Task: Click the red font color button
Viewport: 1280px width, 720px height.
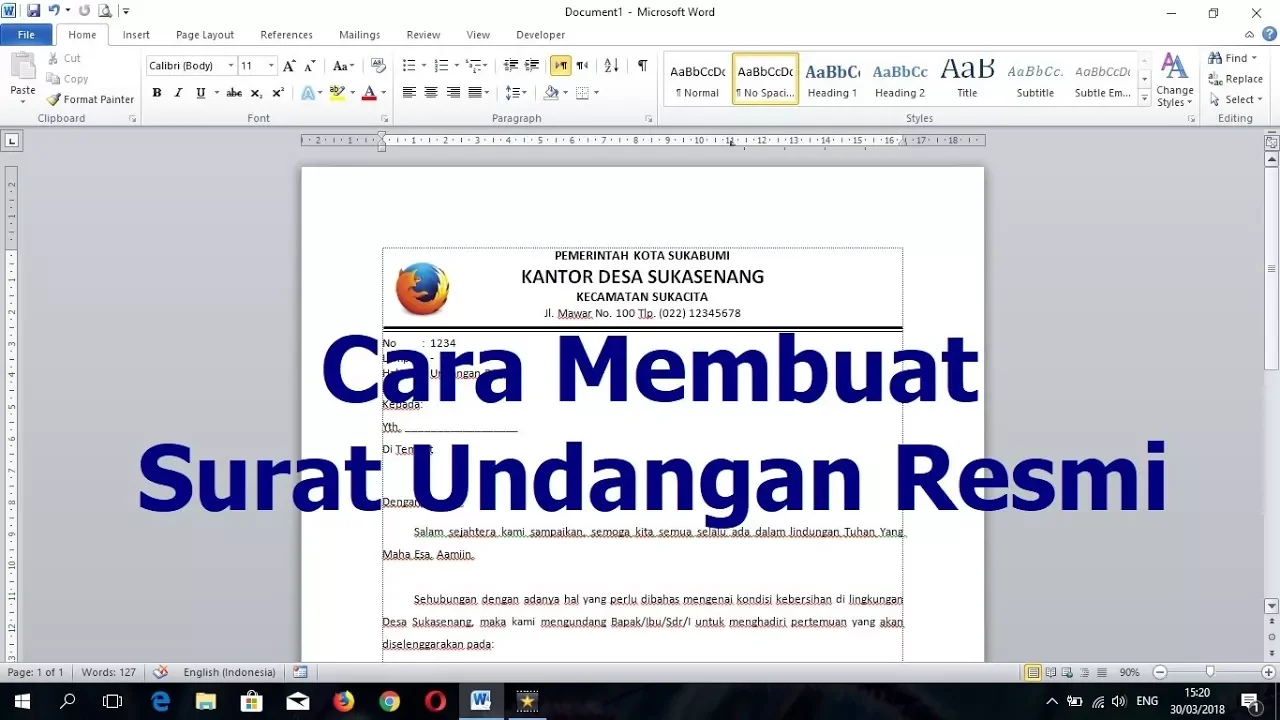Action: tap(368, 93)
